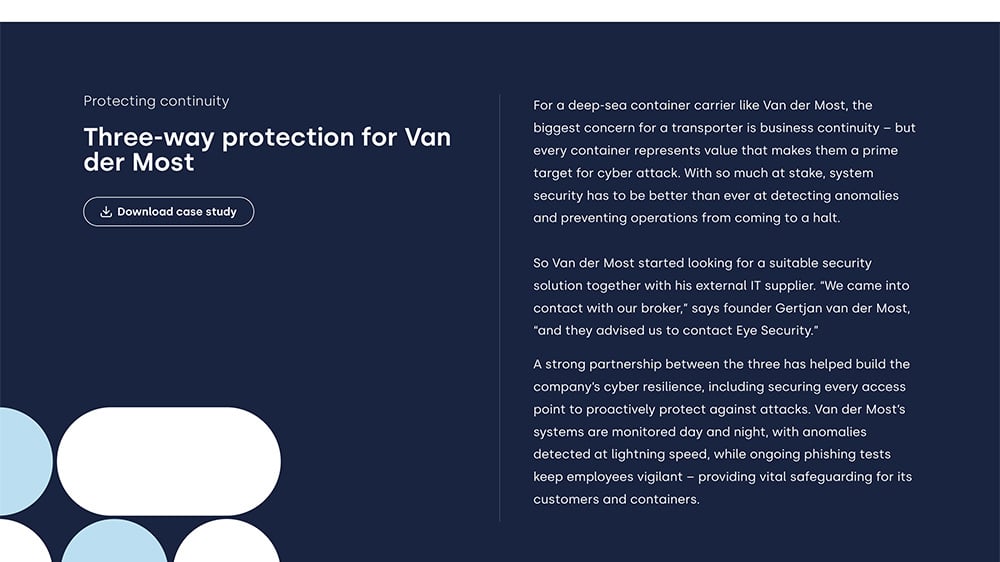1000x562 pixels.
Task: Click the large white pill-shaped graphic
Action: tap(168, 461)
